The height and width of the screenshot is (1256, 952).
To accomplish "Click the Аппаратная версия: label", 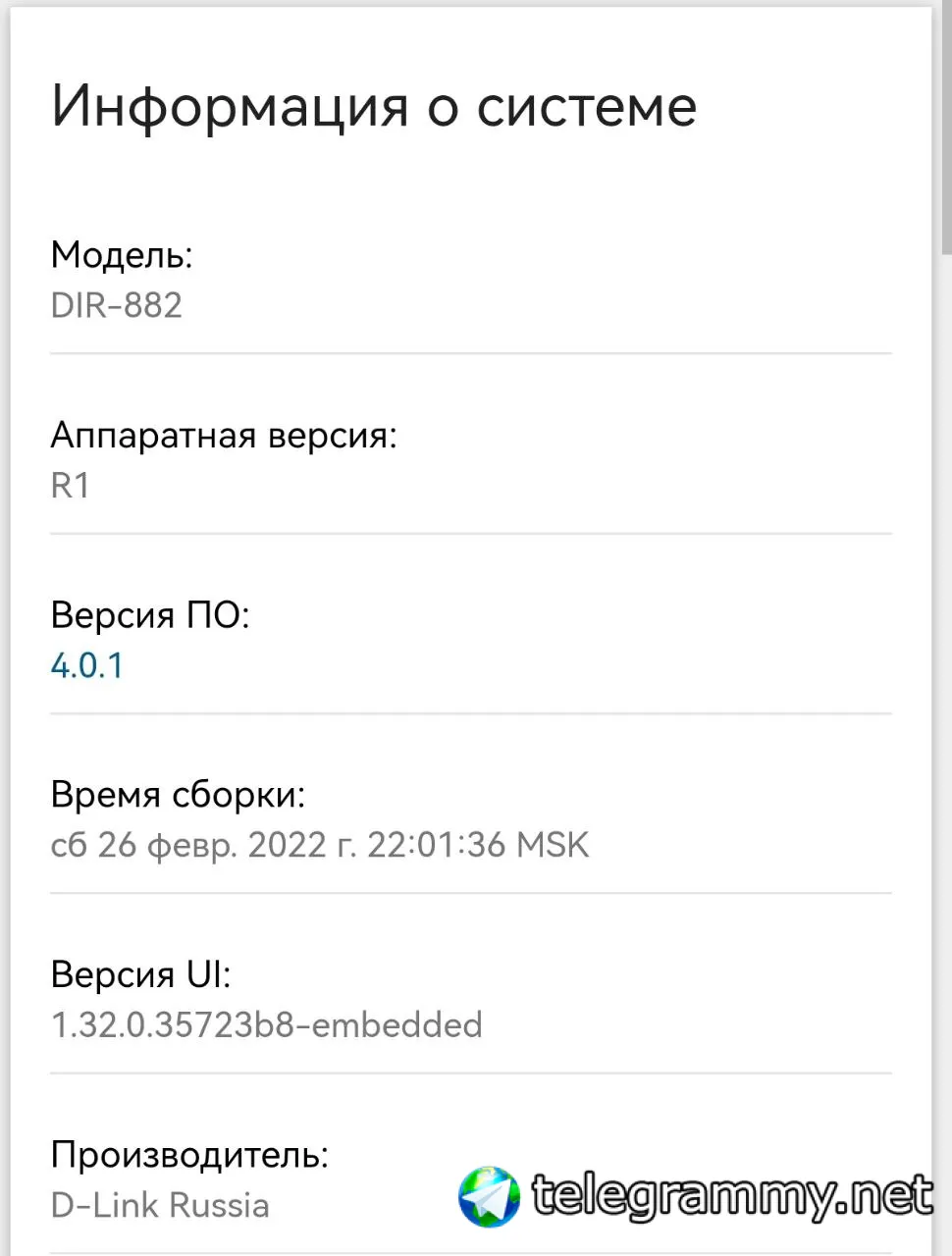I will (224, 435).
